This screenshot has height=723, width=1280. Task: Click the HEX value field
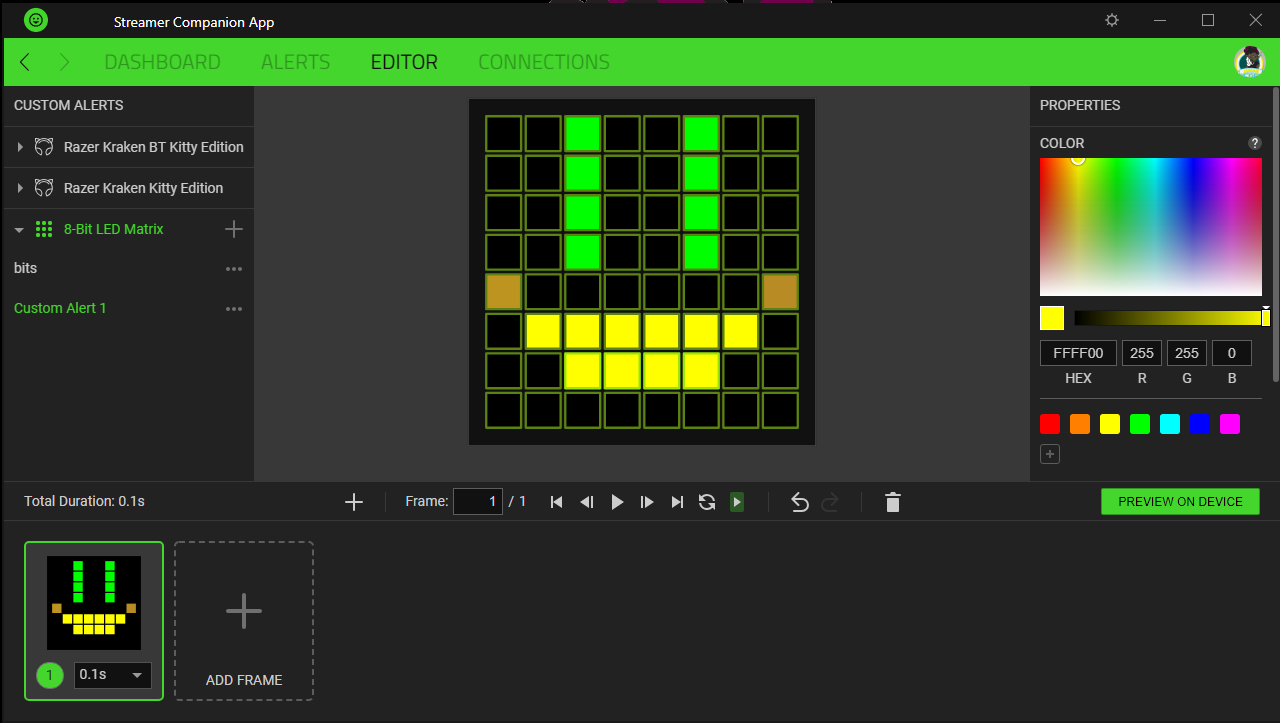tap(1078, 353)
